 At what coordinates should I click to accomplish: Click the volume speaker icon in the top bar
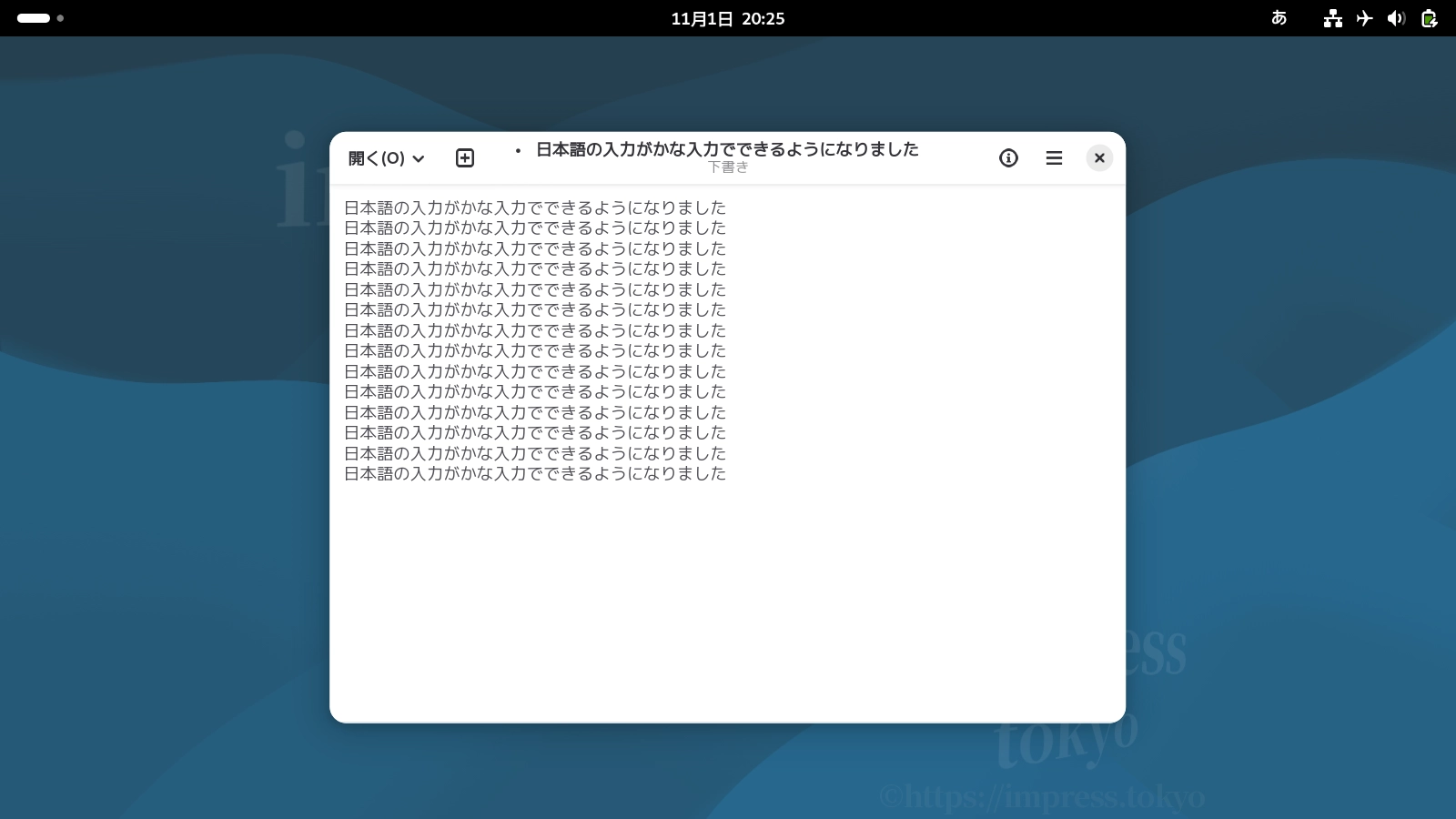[x=1396, y=18]
